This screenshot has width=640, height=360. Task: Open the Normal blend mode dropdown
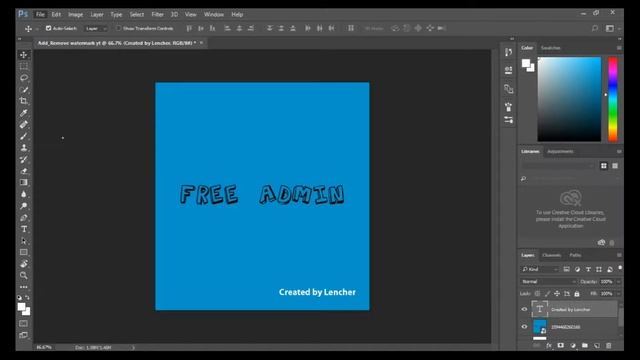click(x=548, y=282)
